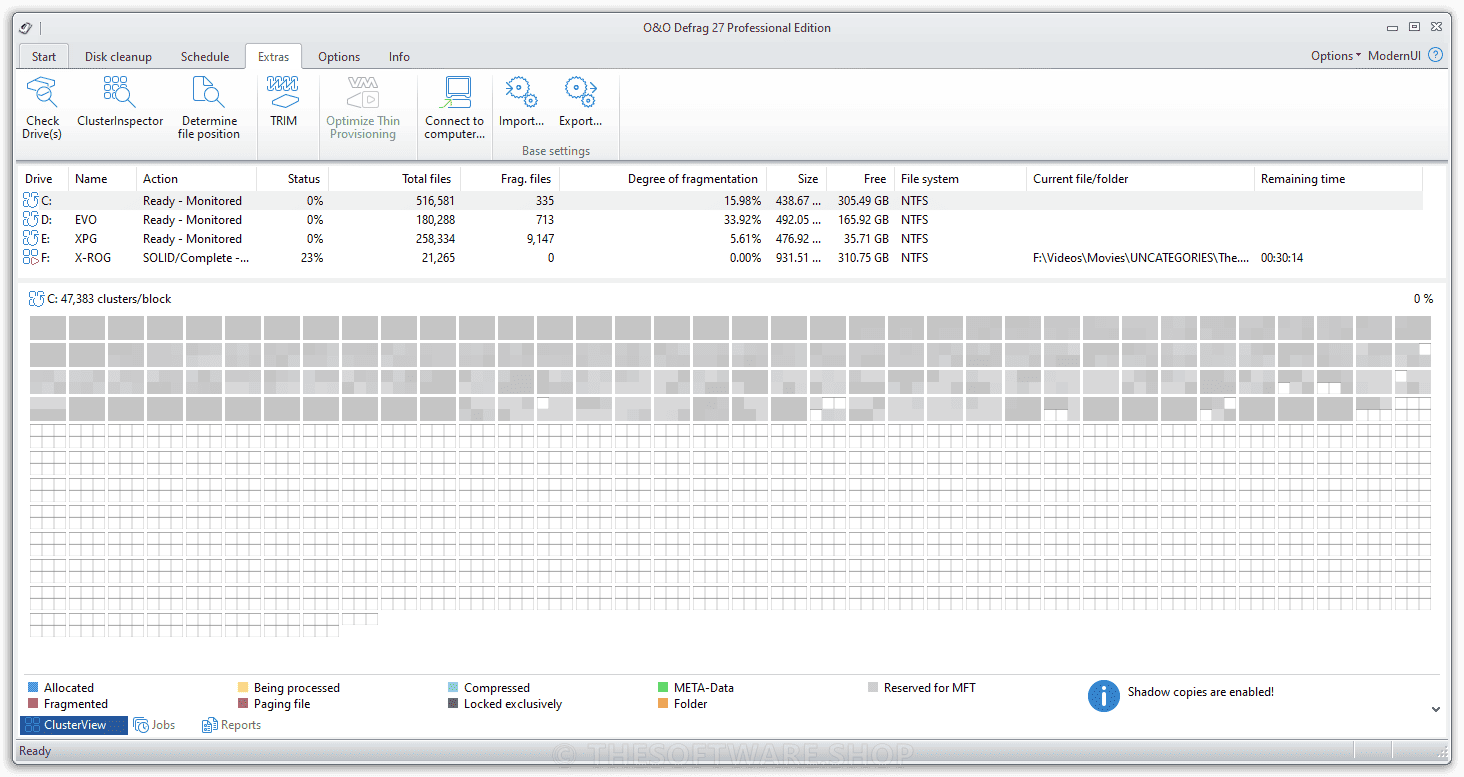Click 165.92 GB free space cell
The image size is (1464, 777).
point(863,220)
